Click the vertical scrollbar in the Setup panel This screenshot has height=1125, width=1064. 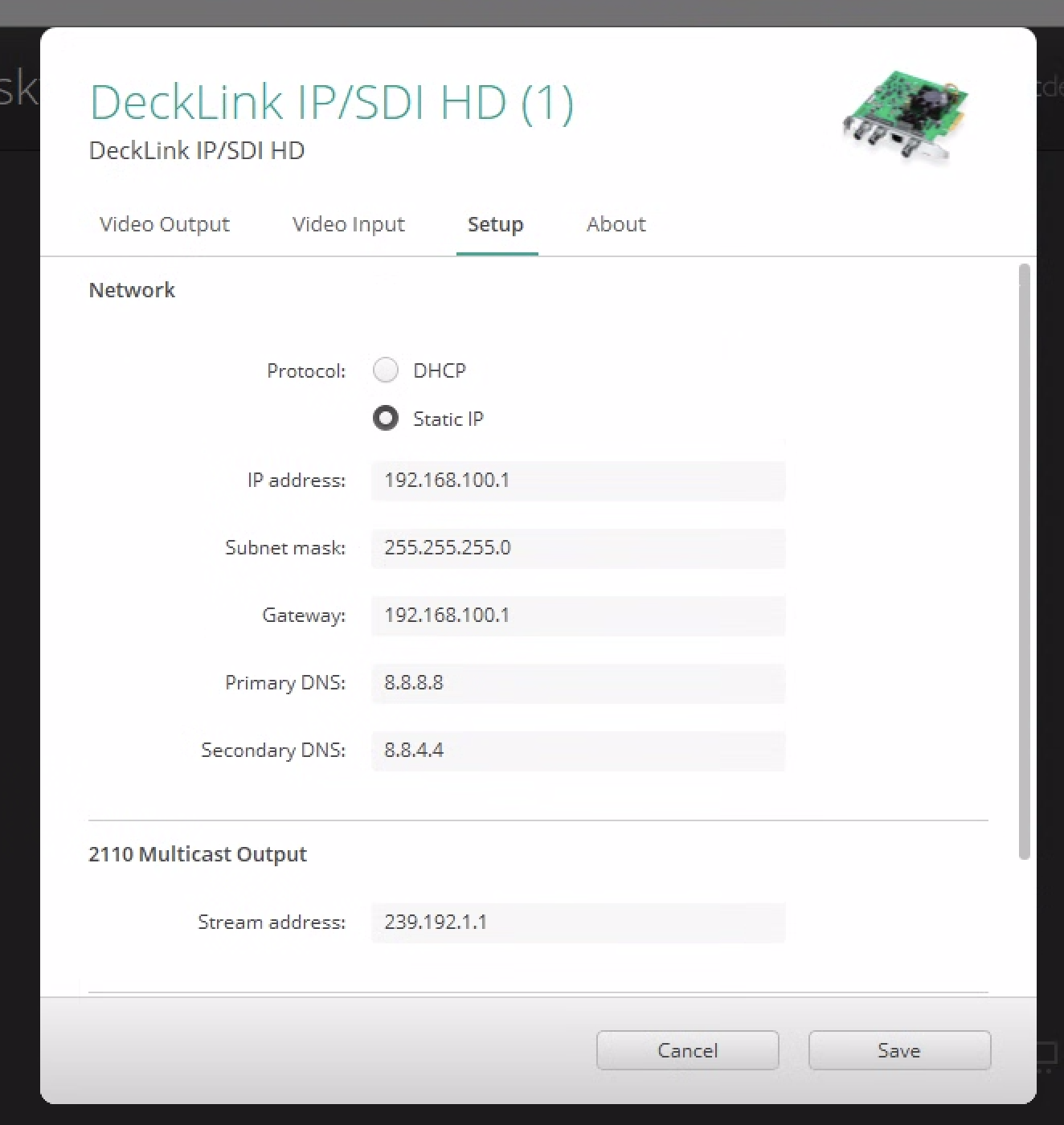point(1023,562)
